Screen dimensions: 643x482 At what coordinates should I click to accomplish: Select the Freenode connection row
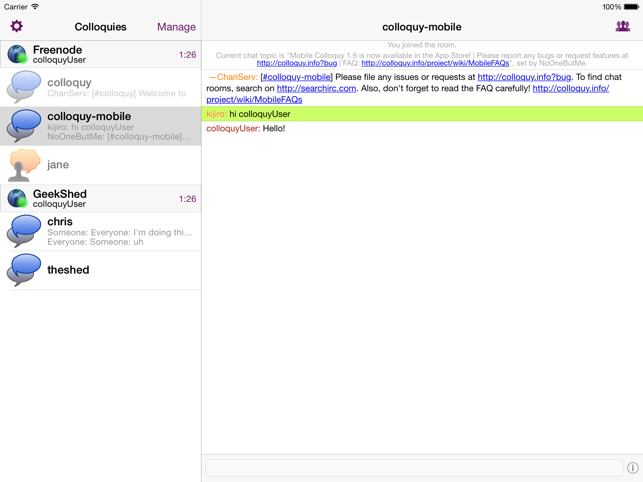100,54
